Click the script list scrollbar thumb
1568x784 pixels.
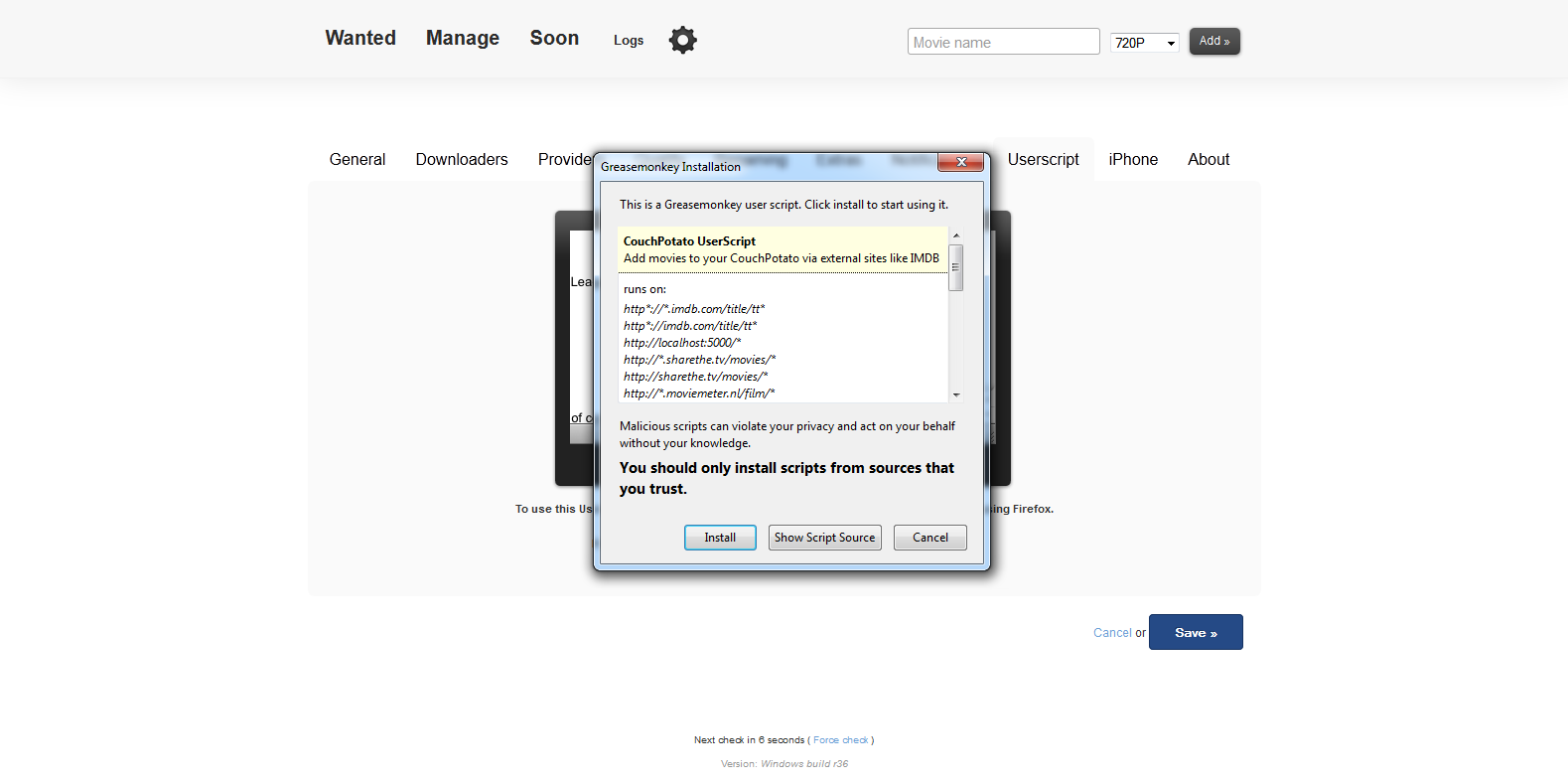[x=956, y=267]
